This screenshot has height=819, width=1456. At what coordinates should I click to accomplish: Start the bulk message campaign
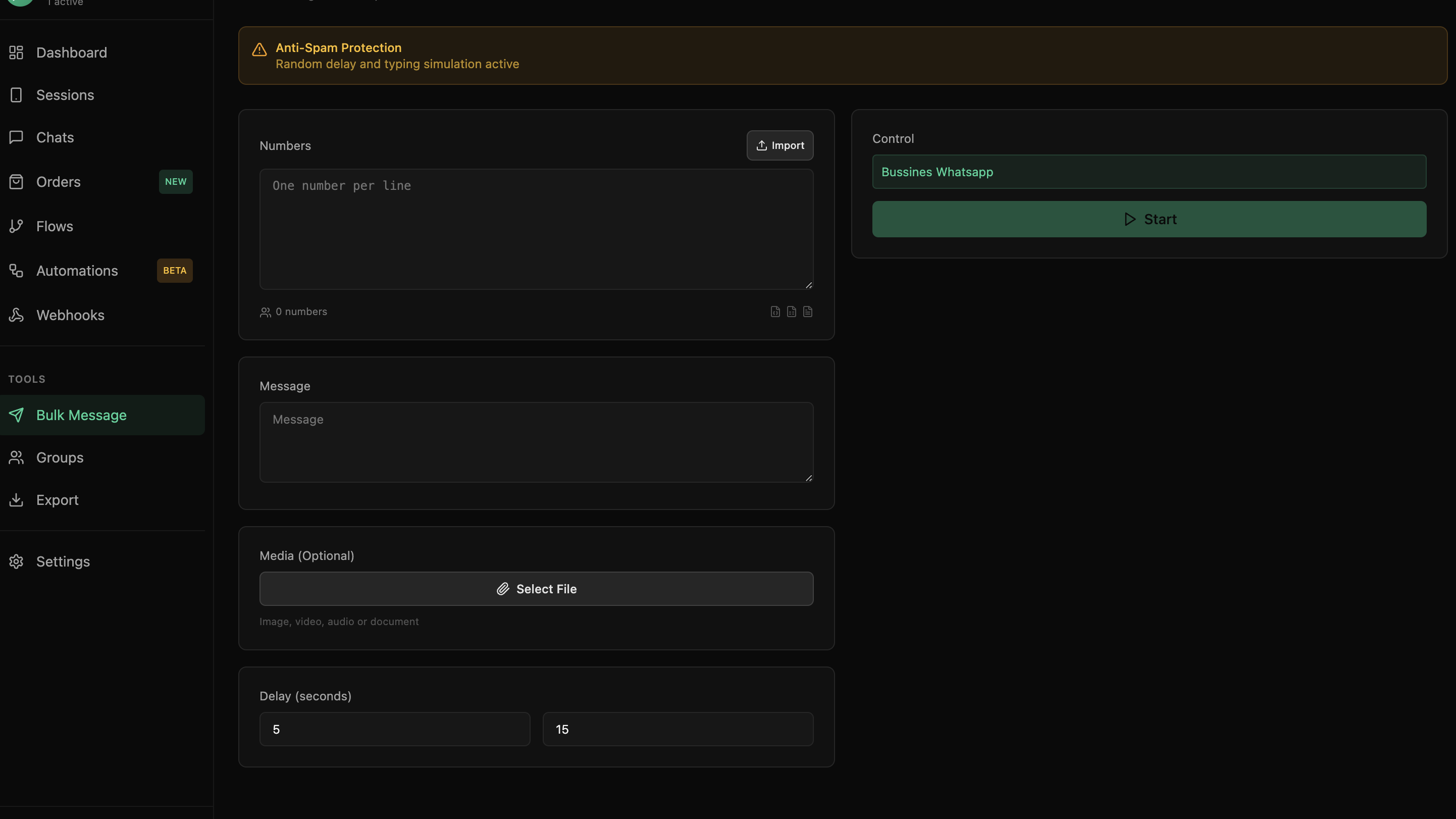(1149, 219)
